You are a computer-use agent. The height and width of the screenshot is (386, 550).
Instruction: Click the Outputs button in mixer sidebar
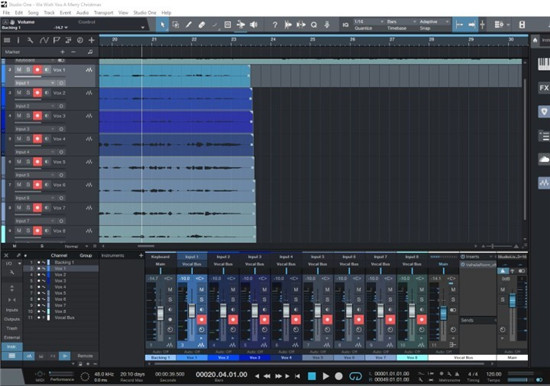coord(12,319)
